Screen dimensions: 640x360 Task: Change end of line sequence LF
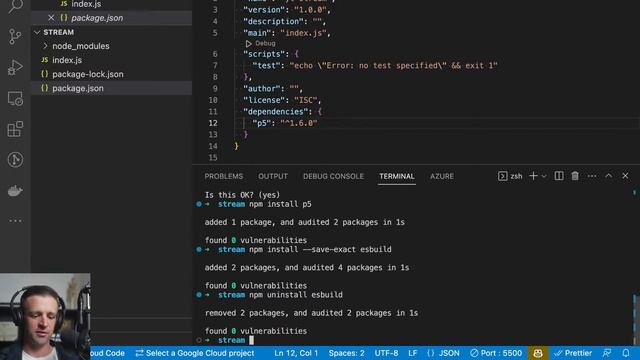[x=413, y=353]
